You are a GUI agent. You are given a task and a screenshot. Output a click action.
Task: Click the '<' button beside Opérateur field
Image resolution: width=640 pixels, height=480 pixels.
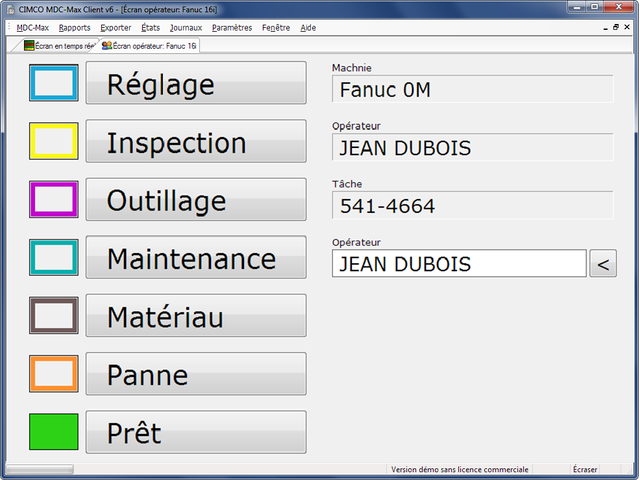pos(603,263)
